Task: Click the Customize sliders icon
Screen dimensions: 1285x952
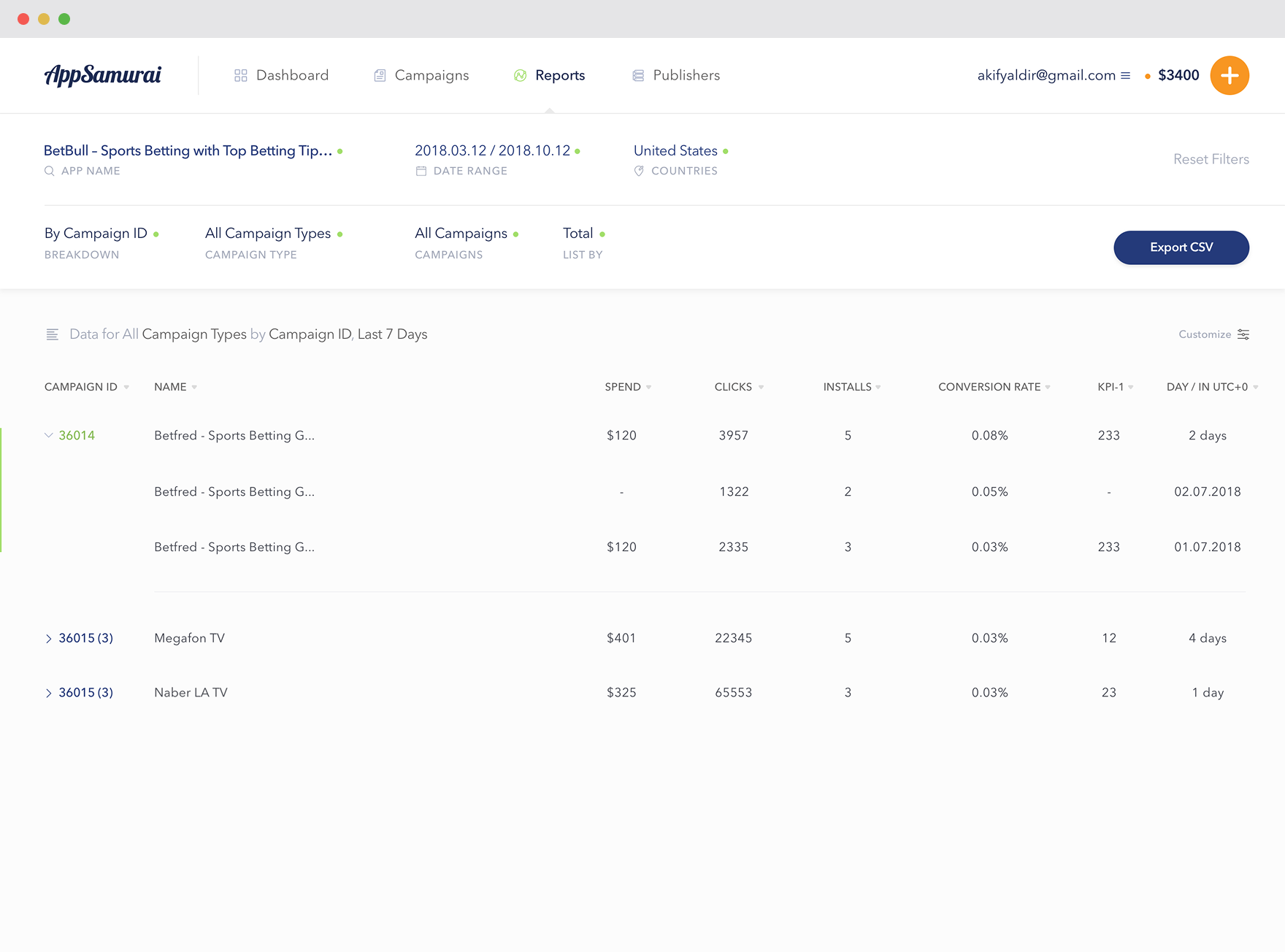Action: (1243, 334)
